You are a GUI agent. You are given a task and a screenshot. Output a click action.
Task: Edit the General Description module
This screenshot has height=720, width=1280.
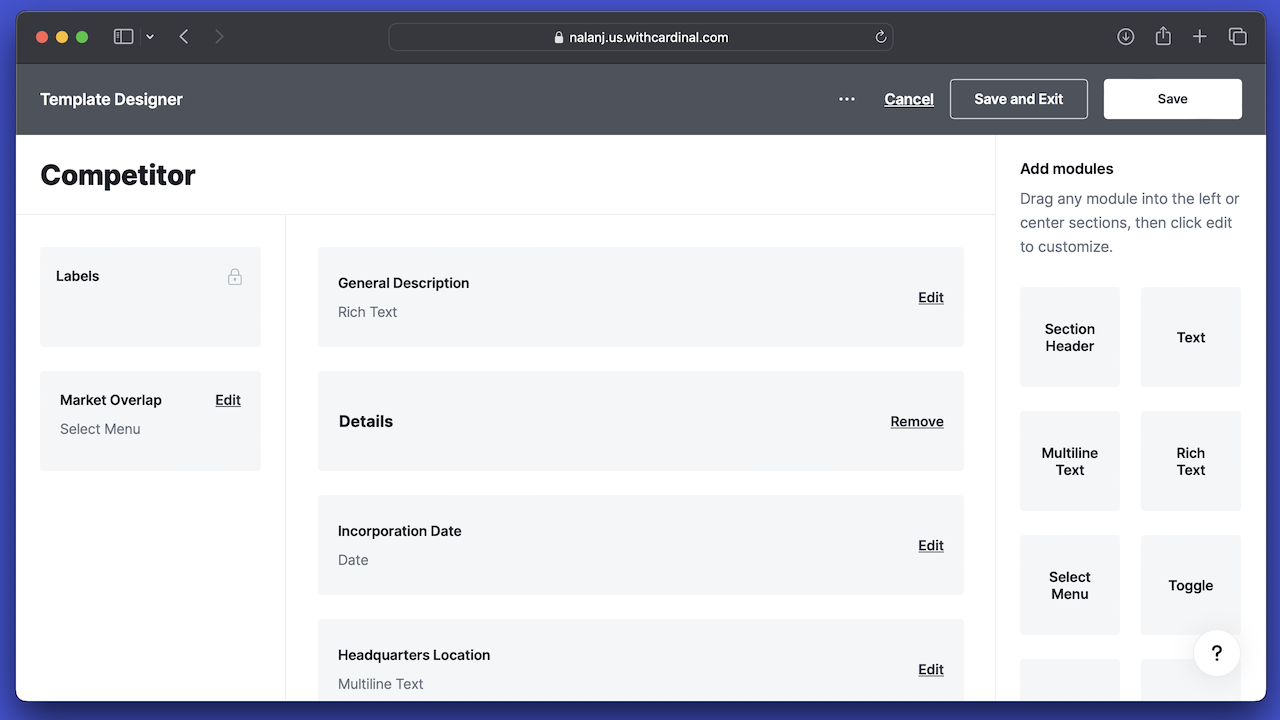pos(931,297)
